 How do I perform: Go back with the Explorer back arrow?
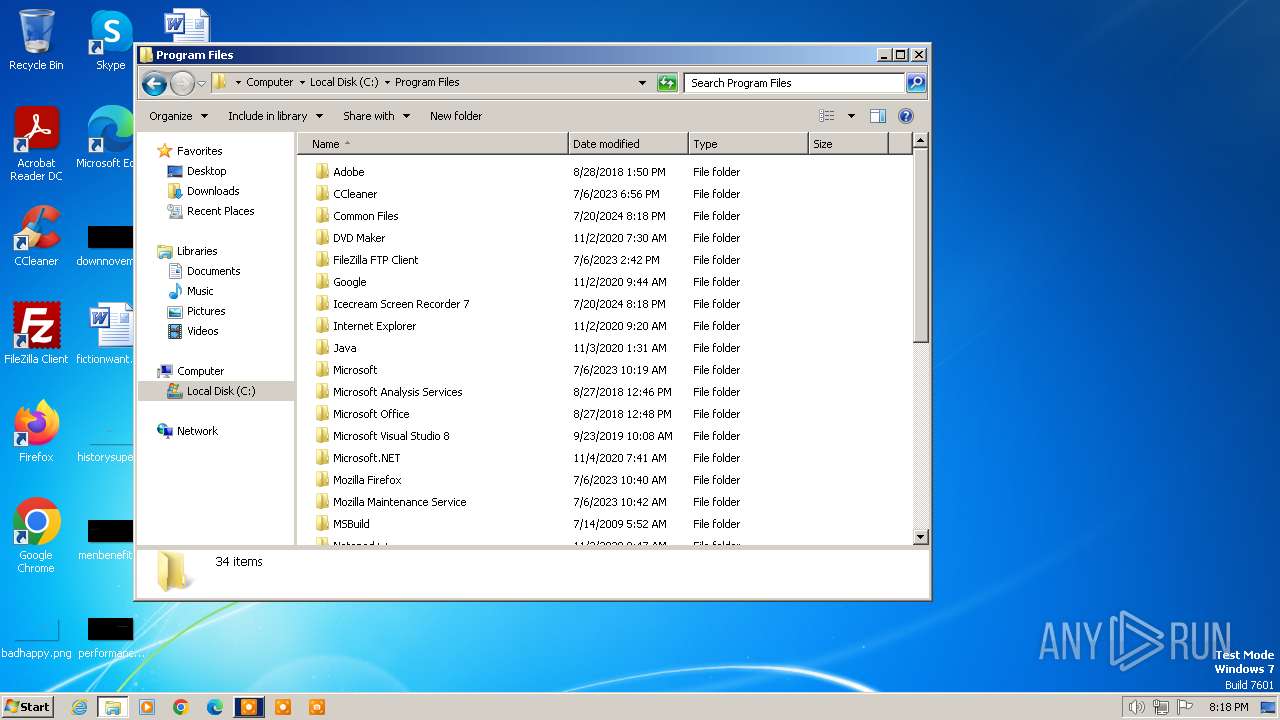click(x=154, y=83)
